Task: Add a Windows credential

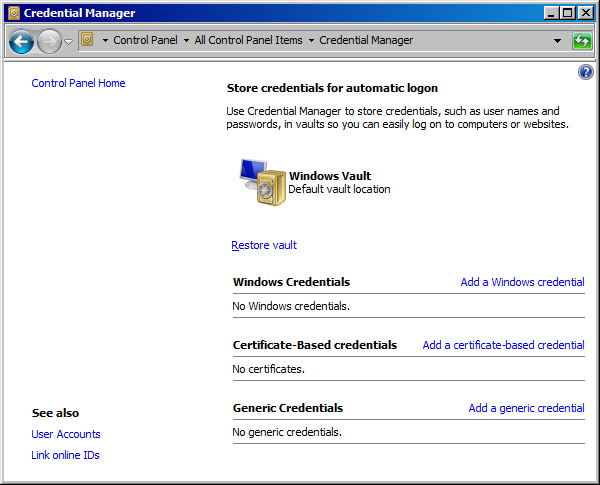Action: click(x=522, y=282)
